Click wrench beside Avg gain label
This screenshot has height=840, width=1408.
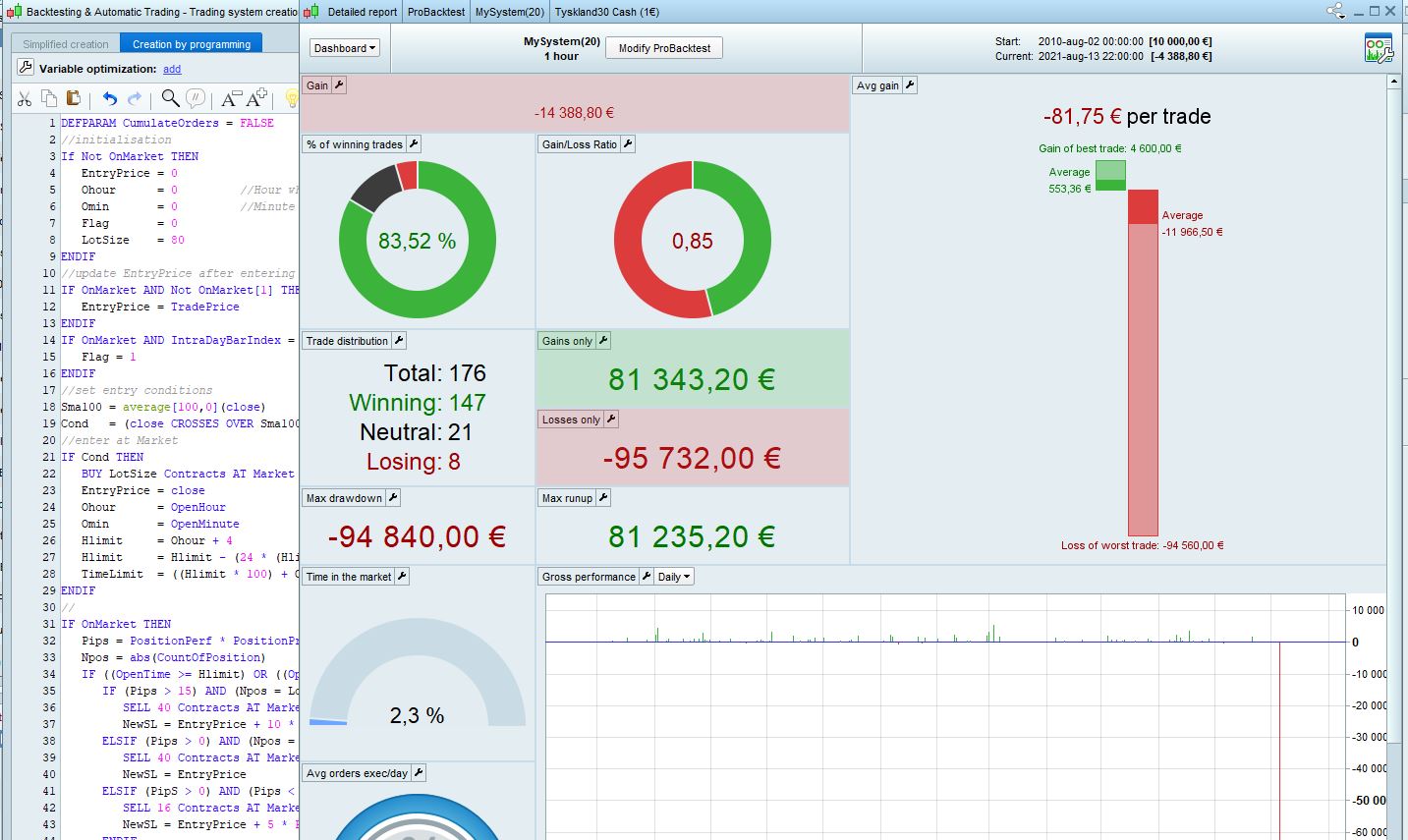click(910, 85)
